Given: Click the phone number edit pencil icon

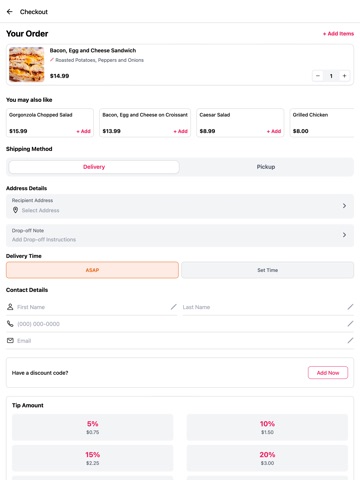Looking at the screenshot, I should coord(350,324).
